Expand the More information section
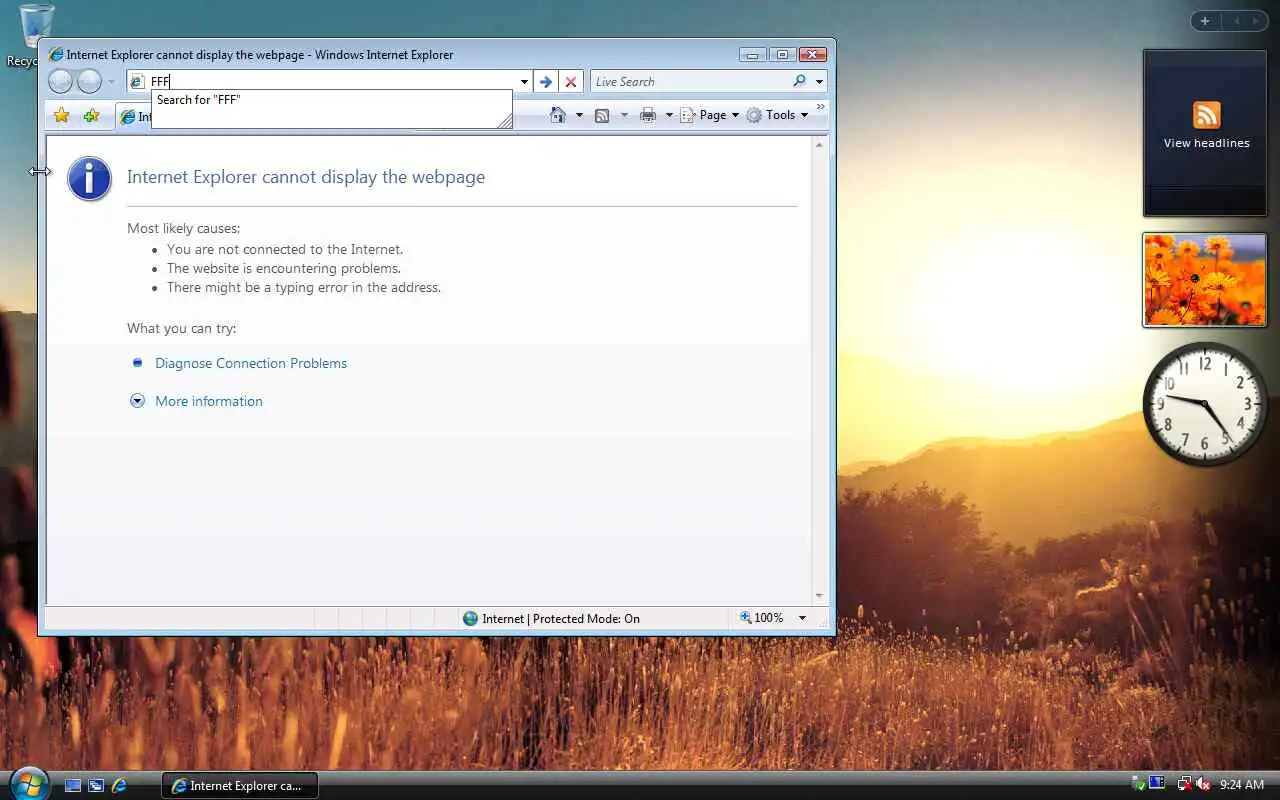This screenshot has width=1280, height=800. click(138, 401)
